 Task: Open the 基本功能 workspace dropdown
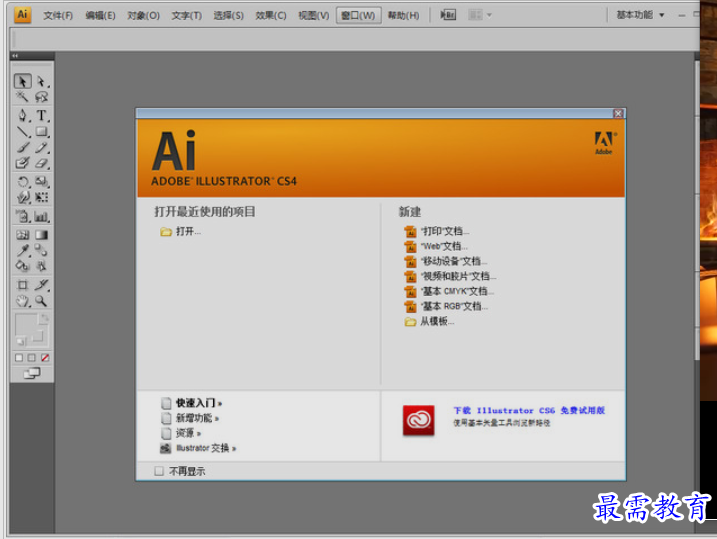point(640,15)
